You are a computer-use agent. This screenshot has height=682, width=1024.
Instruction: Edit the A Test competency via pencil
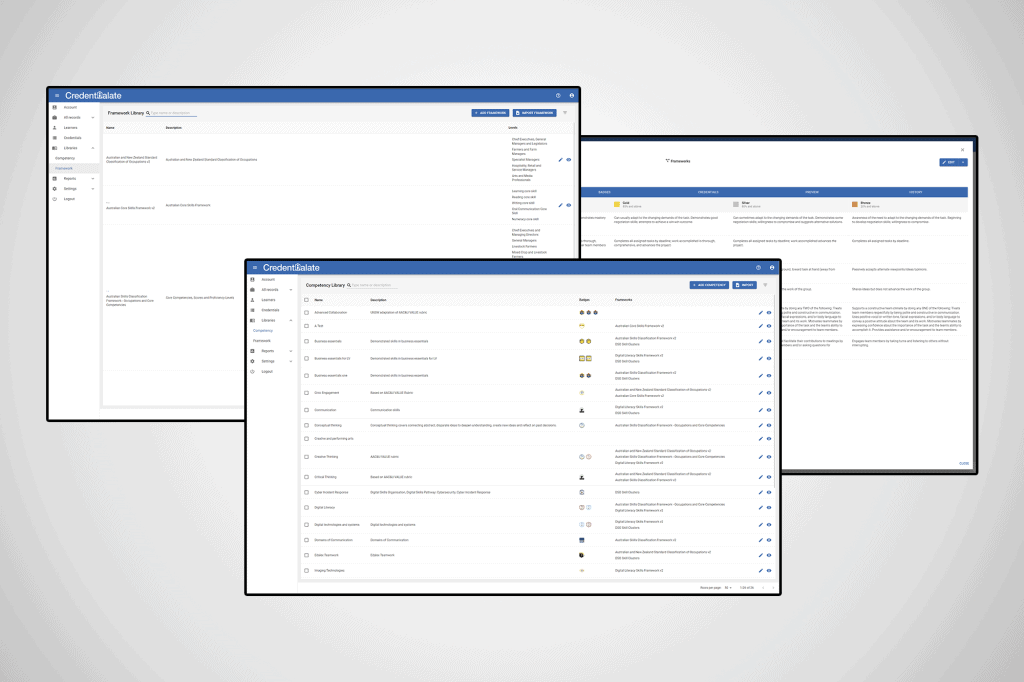coord(760,326)
